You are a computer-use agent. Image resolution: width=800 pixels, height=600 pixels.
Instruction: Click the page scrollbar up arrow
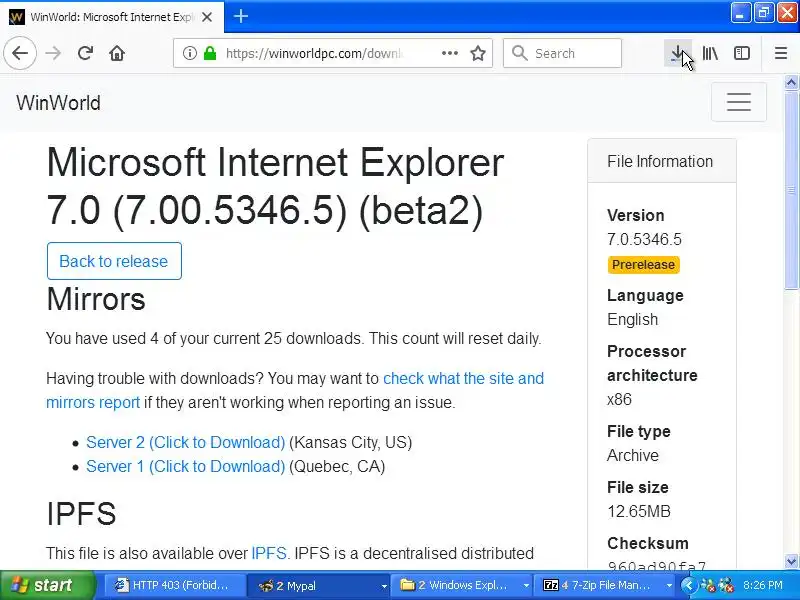pos(791,82)
